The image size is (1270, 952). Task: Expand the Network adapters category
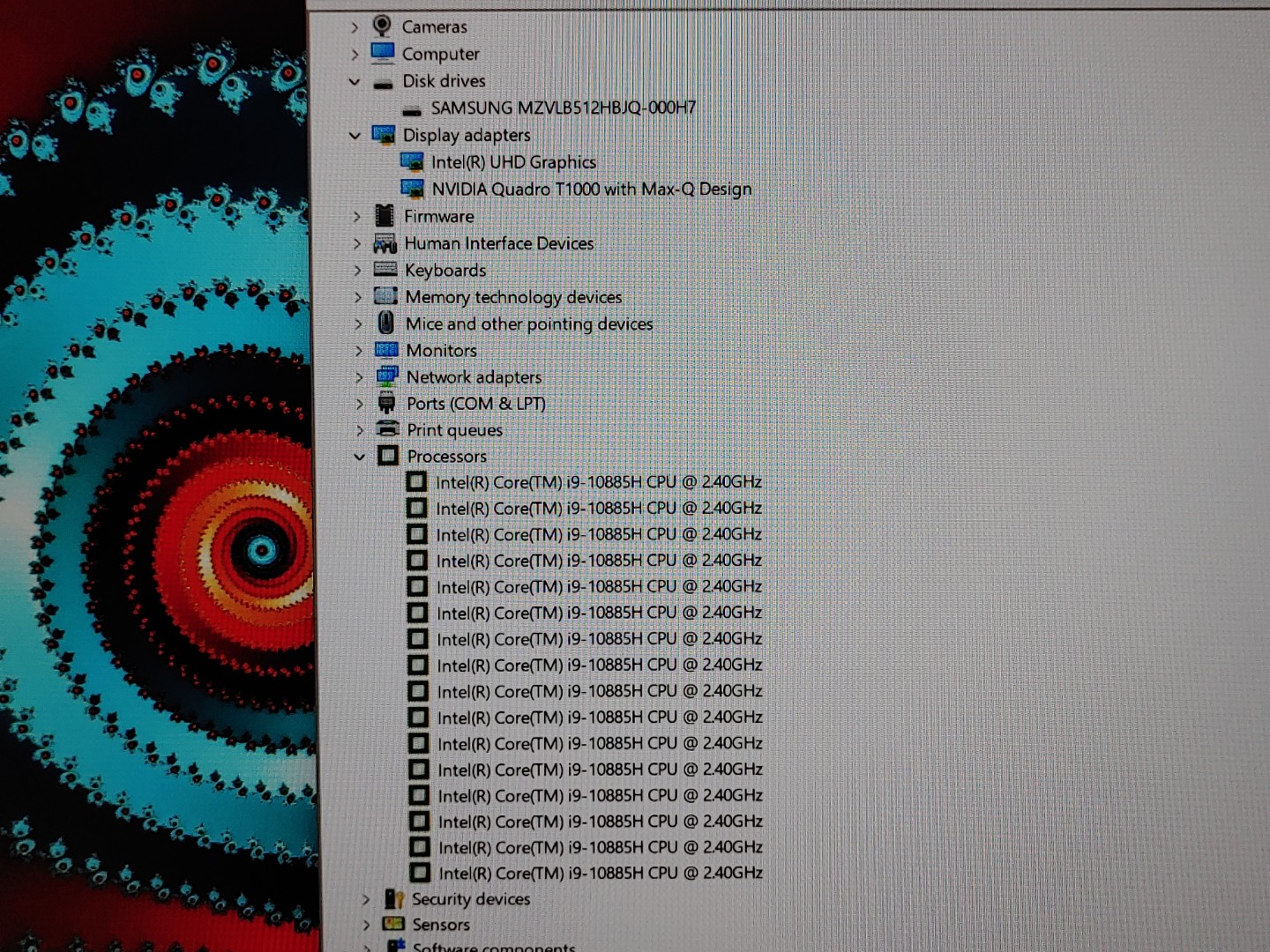point(359,377)
